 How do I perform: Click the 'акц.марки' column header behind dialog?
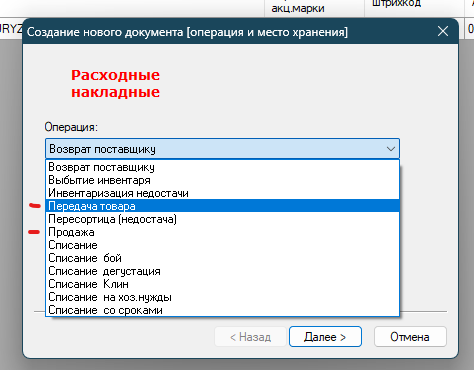[x=298, y=8]
